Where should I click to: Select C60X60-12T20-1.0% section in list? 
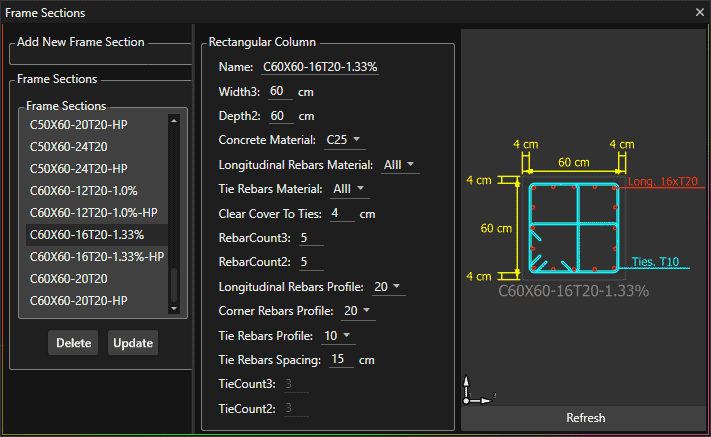tap(84, 190)
